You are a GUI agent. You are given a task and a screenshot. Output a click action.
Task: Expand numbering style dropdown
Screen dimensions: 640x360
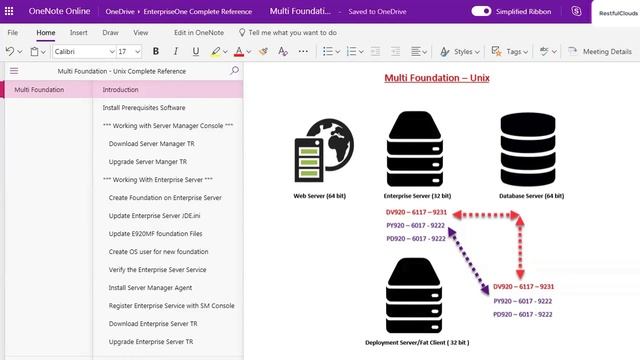(x=361, y=52)
